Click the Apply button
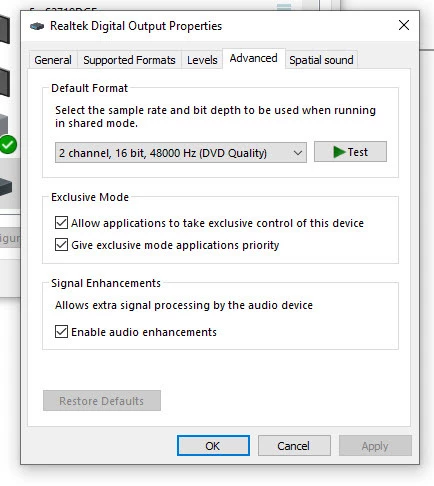 pos(375,446)
